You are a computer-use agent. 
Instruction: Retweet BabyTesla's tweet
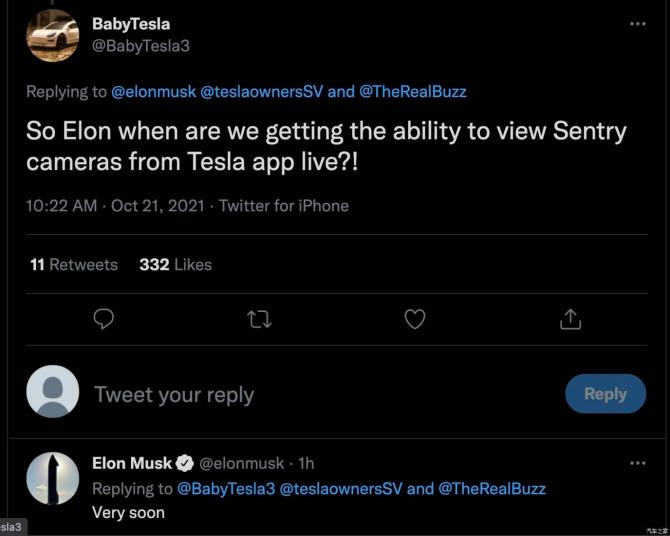pos(259,319)
